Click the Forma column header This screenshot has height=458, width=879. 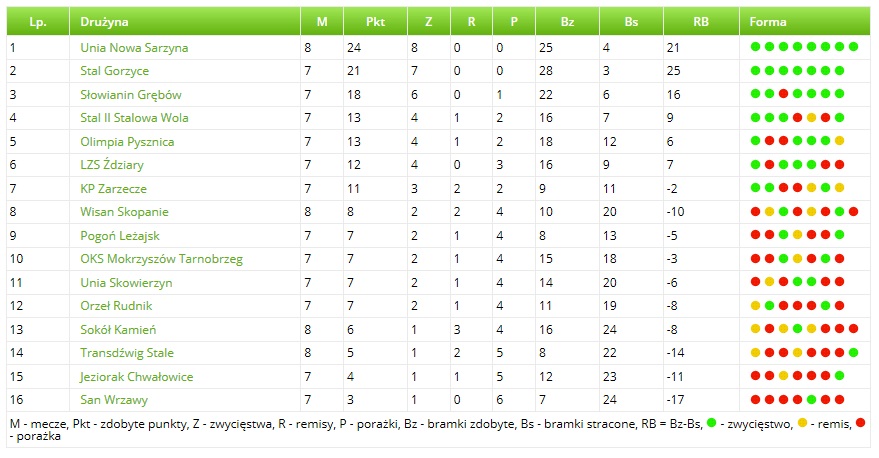point(767,21)
